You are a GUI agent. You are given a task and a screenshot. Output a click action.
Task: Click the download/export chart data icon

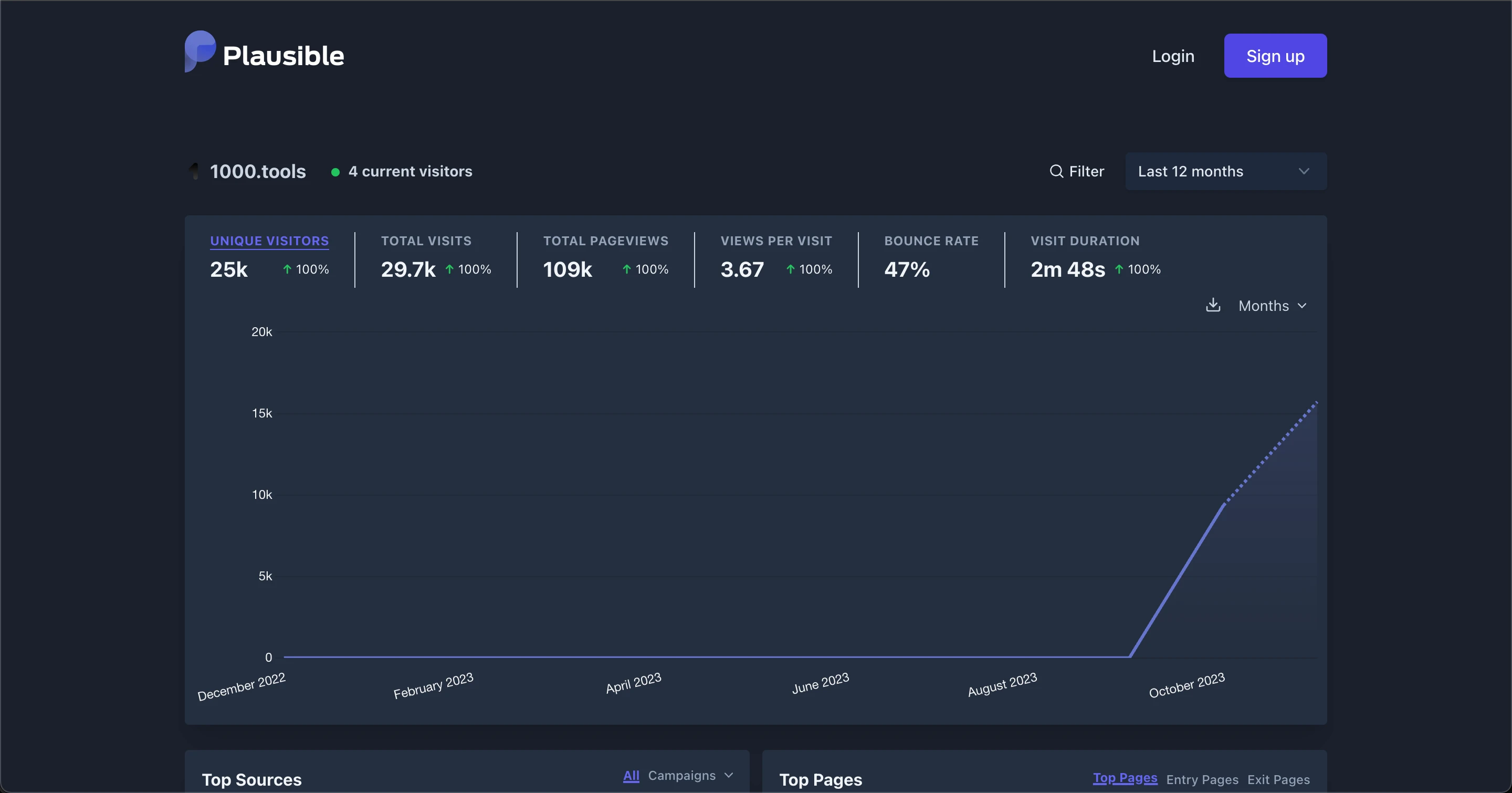[1213, 305]
